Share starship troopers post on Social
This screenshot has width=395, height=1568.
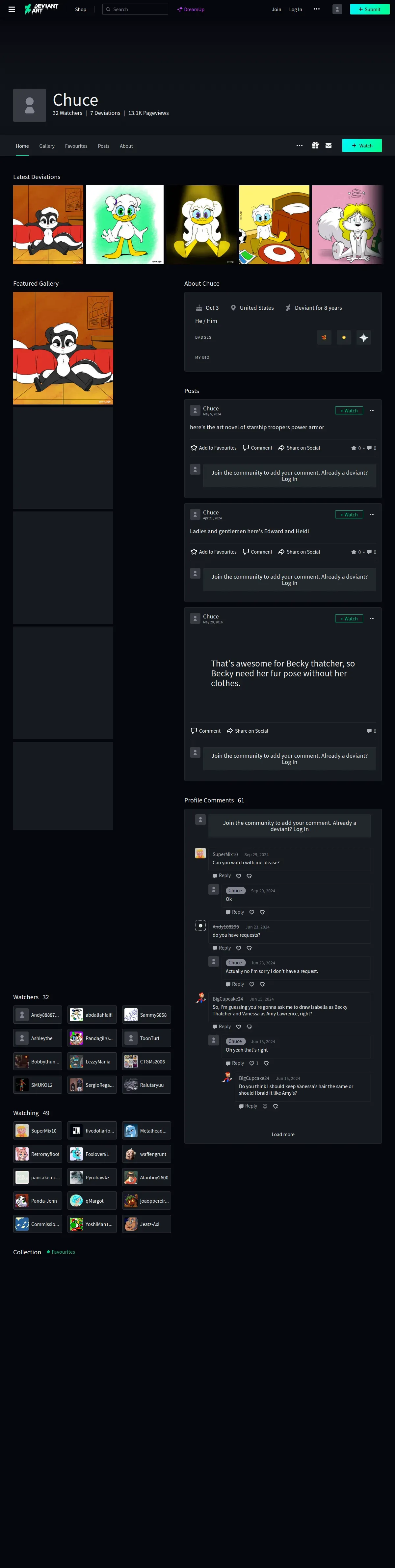click(x=299, y=447)
